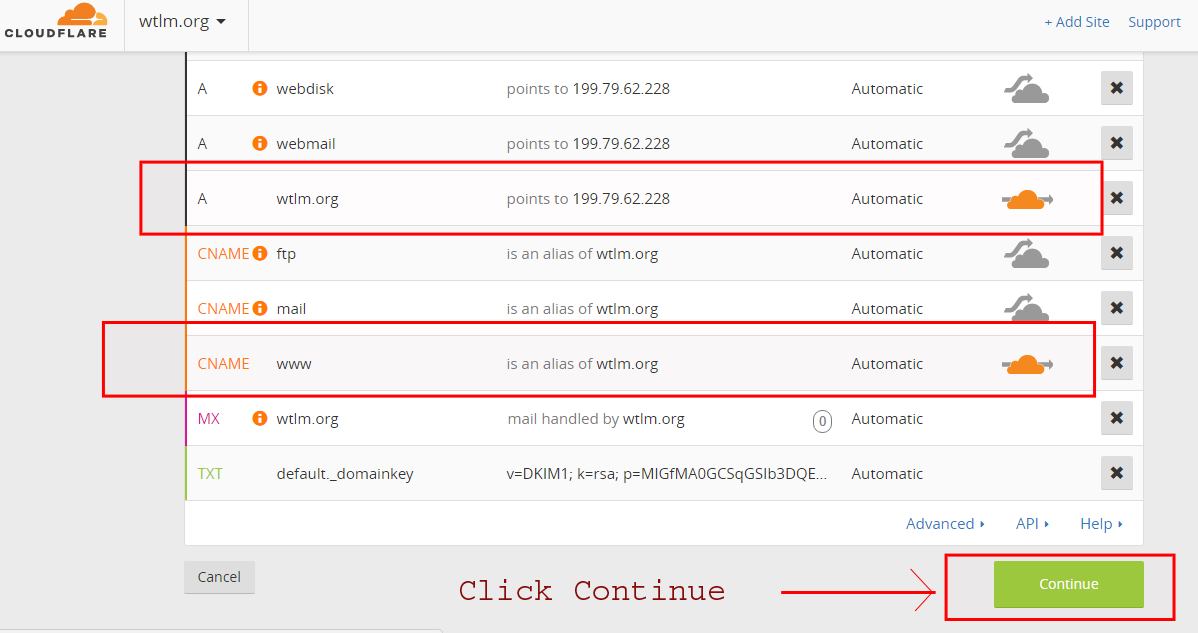
Task: Click the wtlm.org name in A row
Action: point(307,199)
